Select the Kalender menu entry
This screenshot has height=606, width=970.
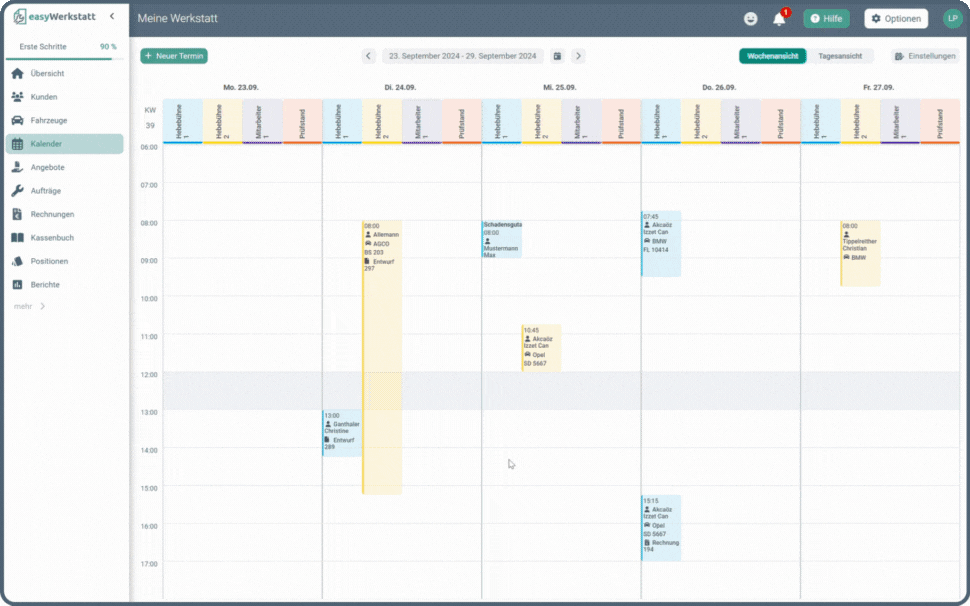tap(46, 143)
